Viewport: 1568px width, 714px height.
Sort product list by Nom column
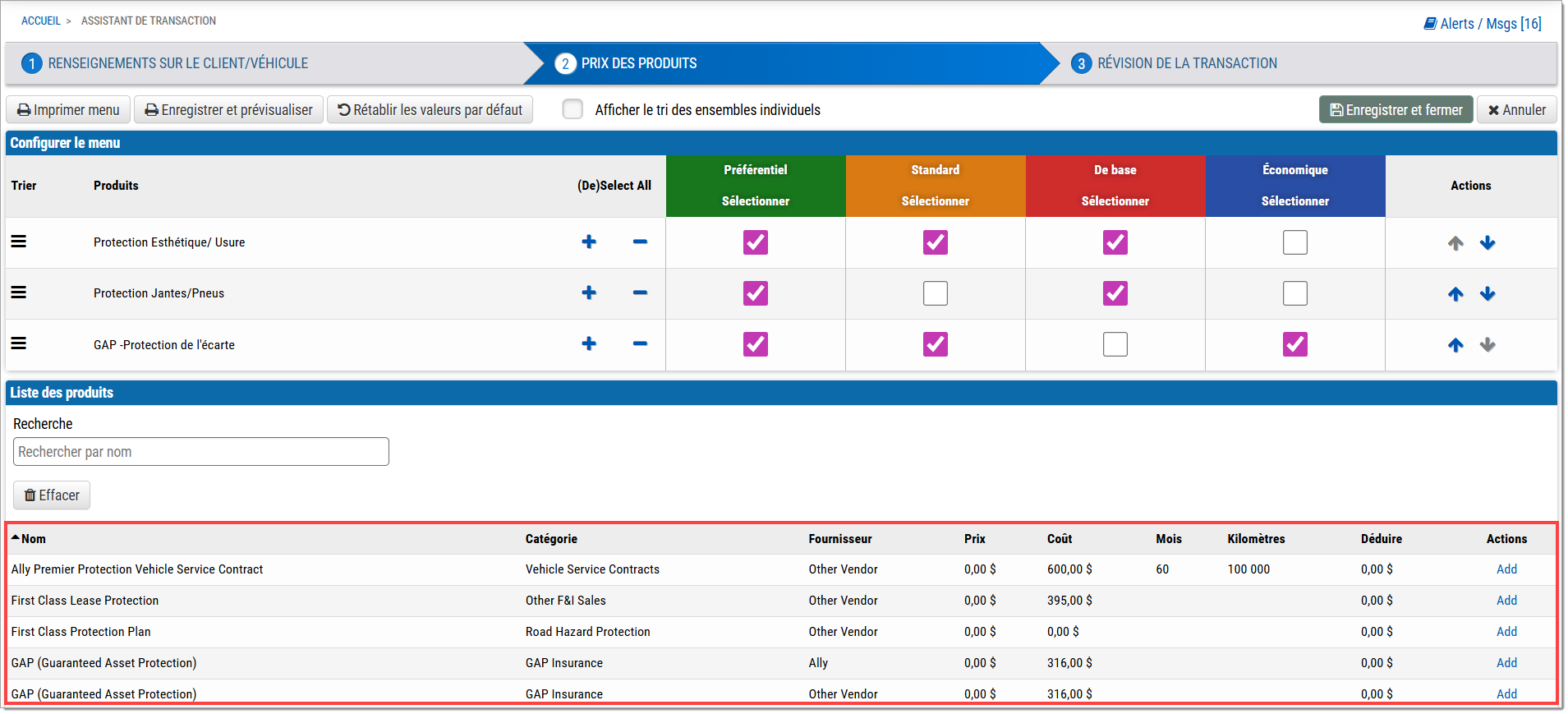point(33,539)
